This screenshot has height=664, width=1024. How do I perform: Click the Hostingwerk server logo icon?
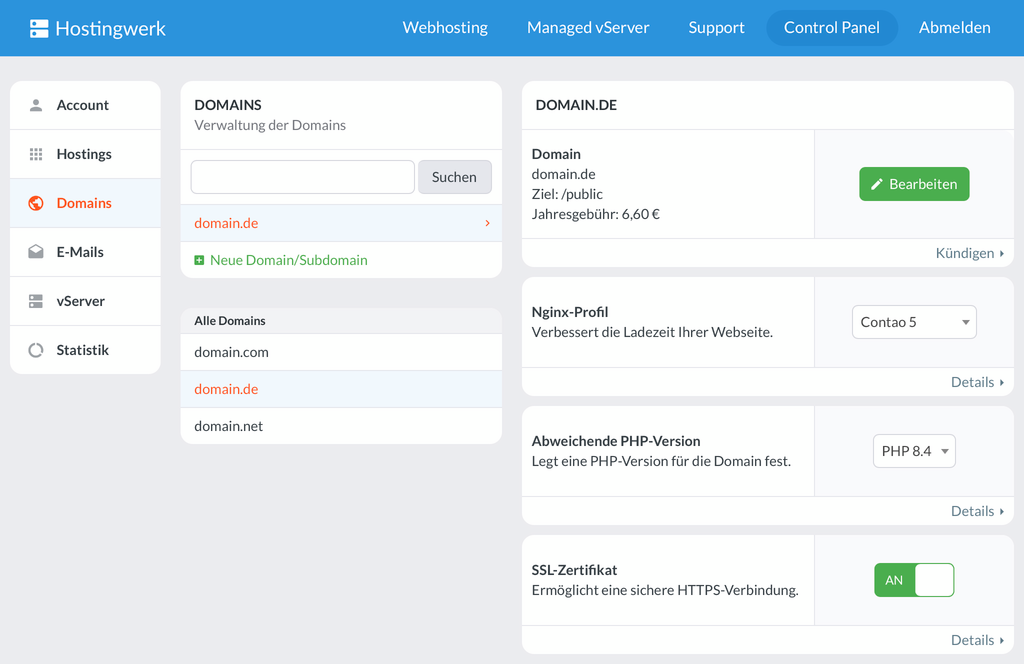39,28
